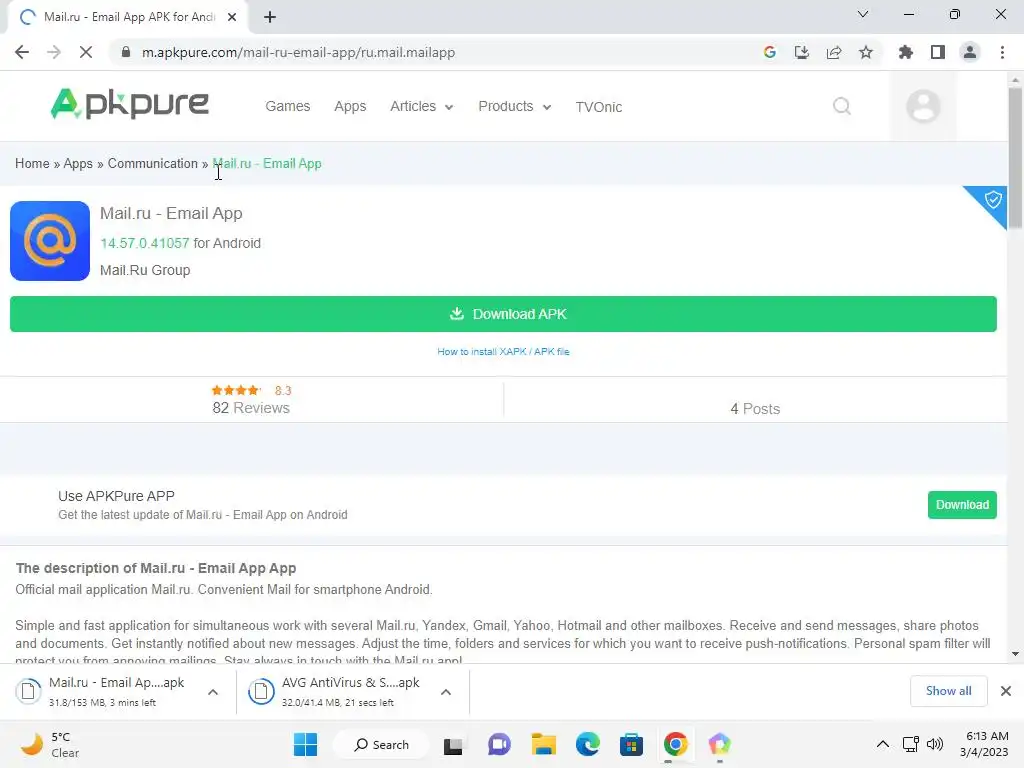Go to Home breadcrumb link
The image size is (1024, 768).
click(x=32, y=163)
